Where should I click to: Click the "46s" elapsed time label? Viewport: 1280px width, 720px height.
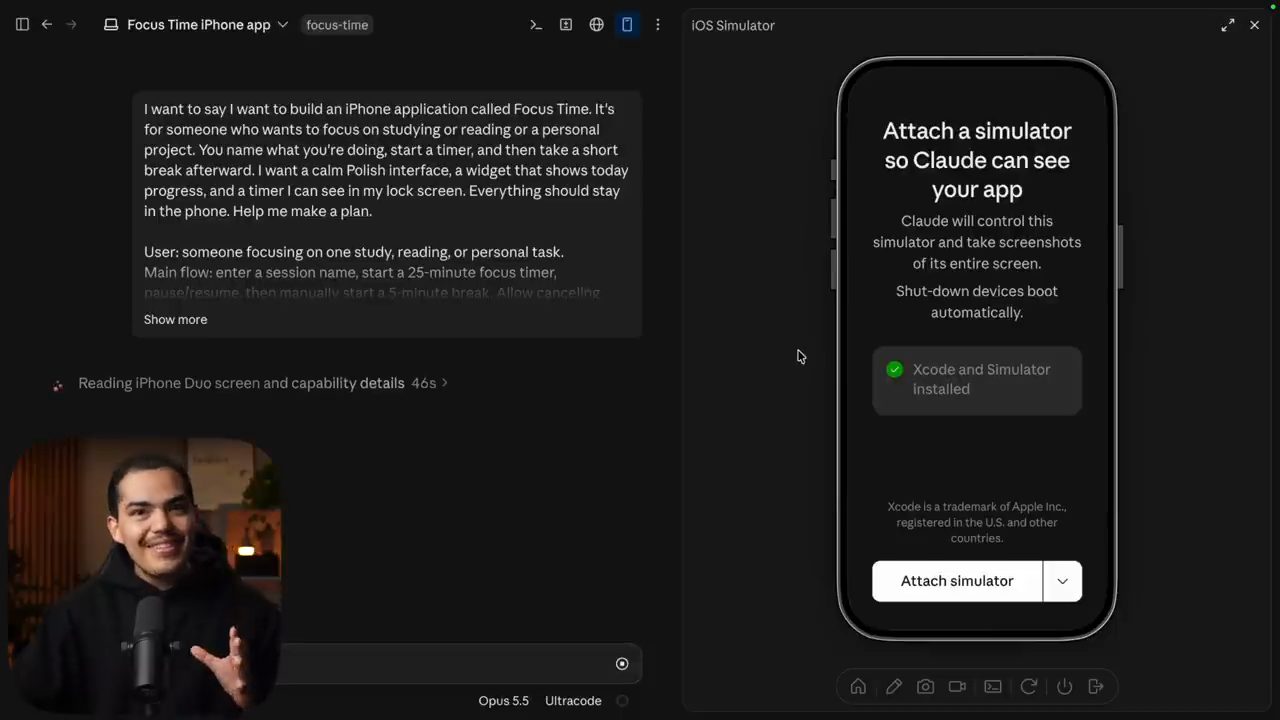click(423, 383)
